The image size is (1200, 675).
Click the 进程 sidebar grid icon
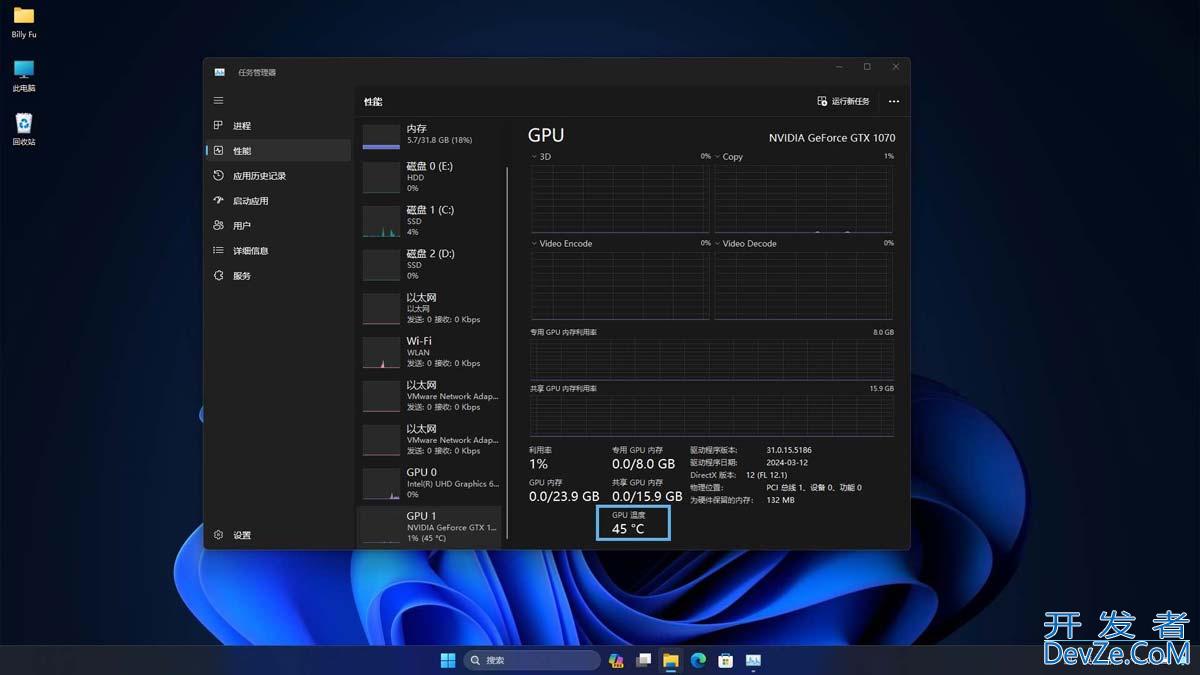(x=218, y=126)
